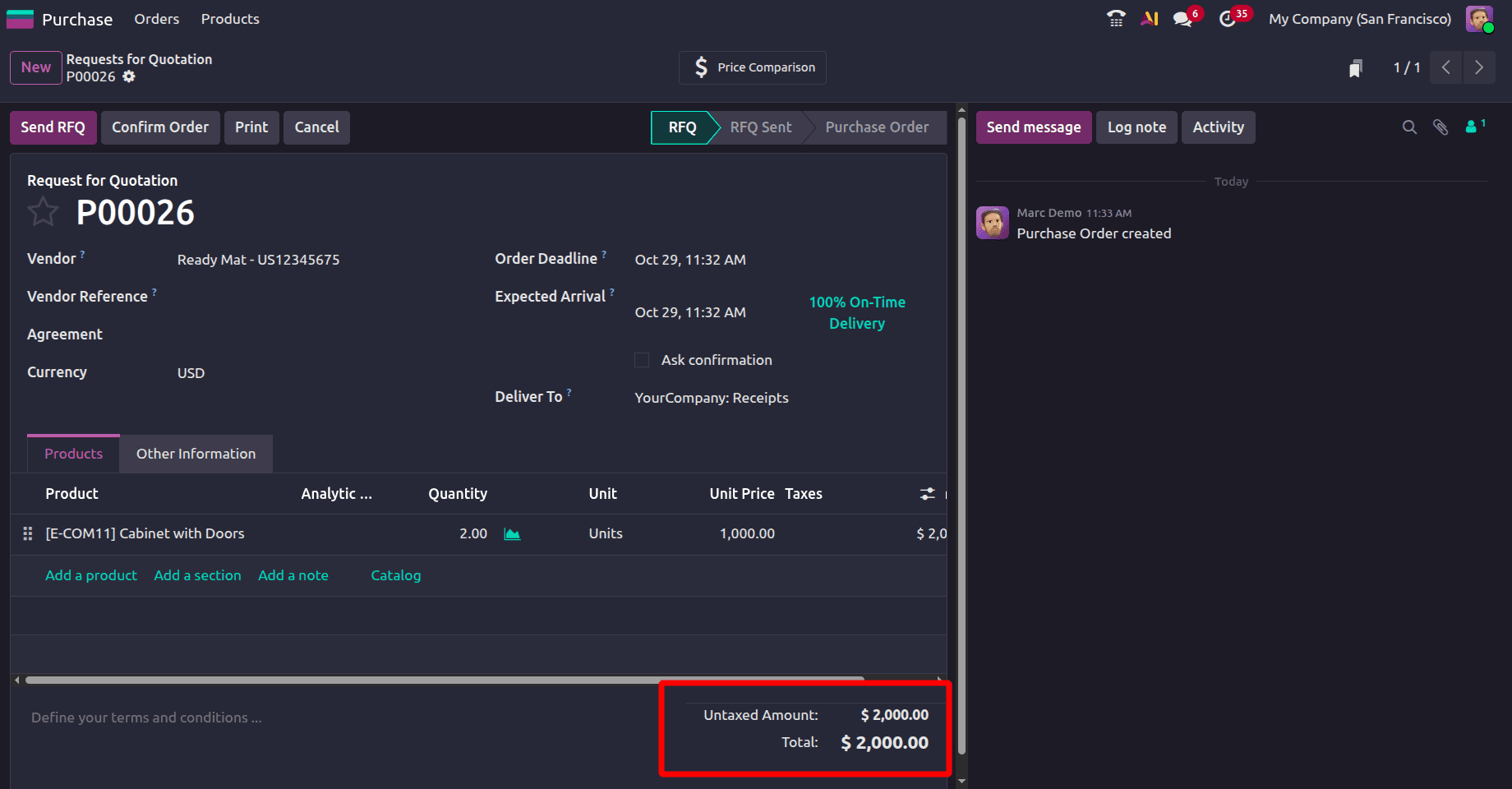1512x789 pixels.
Task: Open settings gear next to P00026
Action: coord(129,76)
